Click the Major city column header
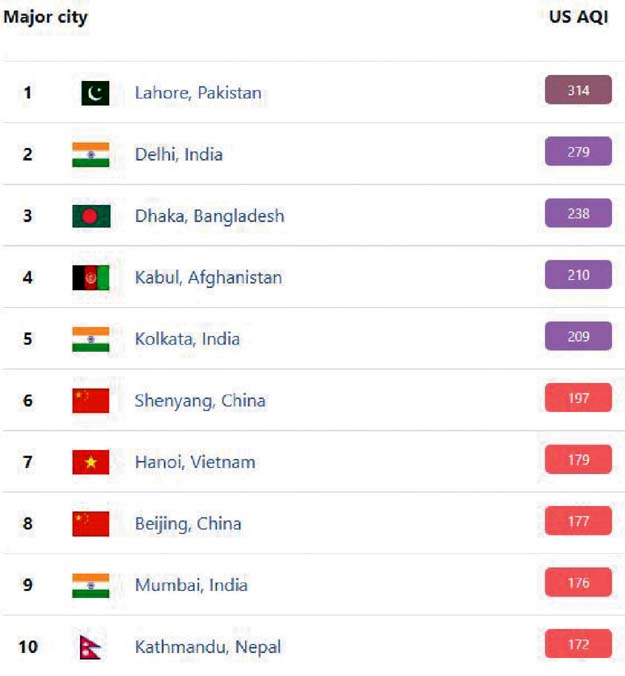This screenshot has height=676, width=625. pos(45,17)
